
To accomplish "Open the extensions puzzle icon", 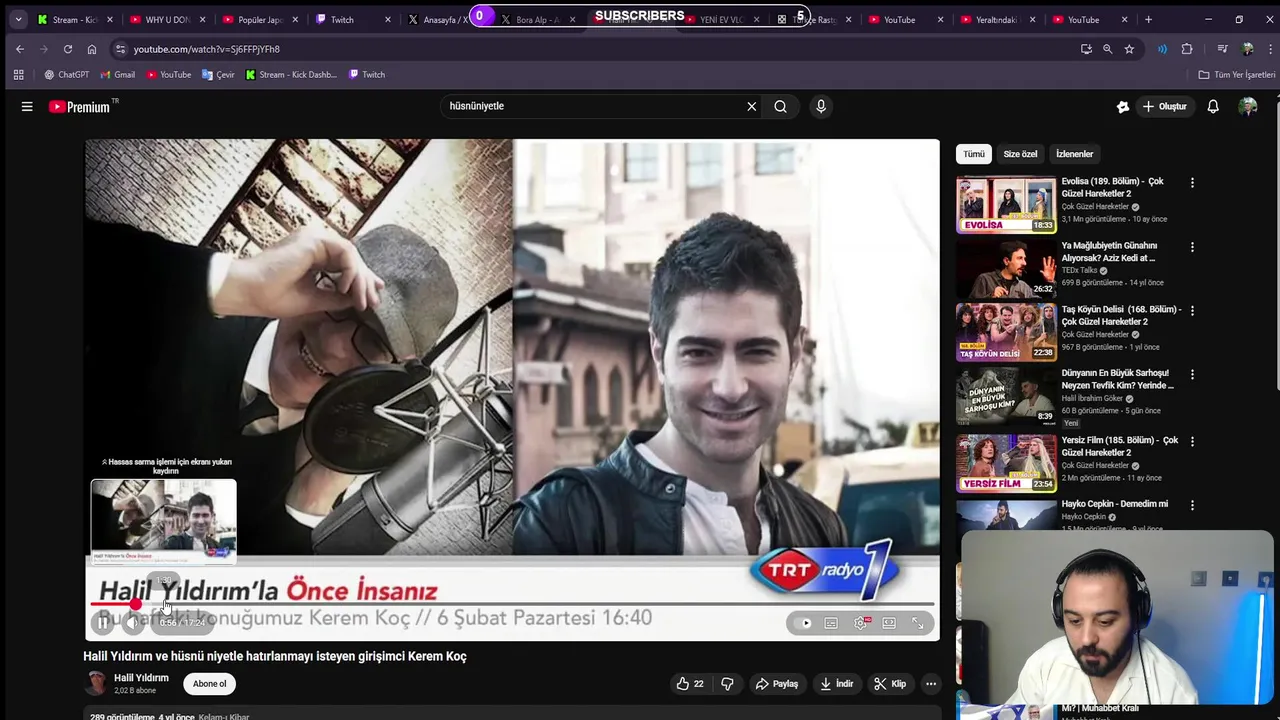I will coord(1187,49).
